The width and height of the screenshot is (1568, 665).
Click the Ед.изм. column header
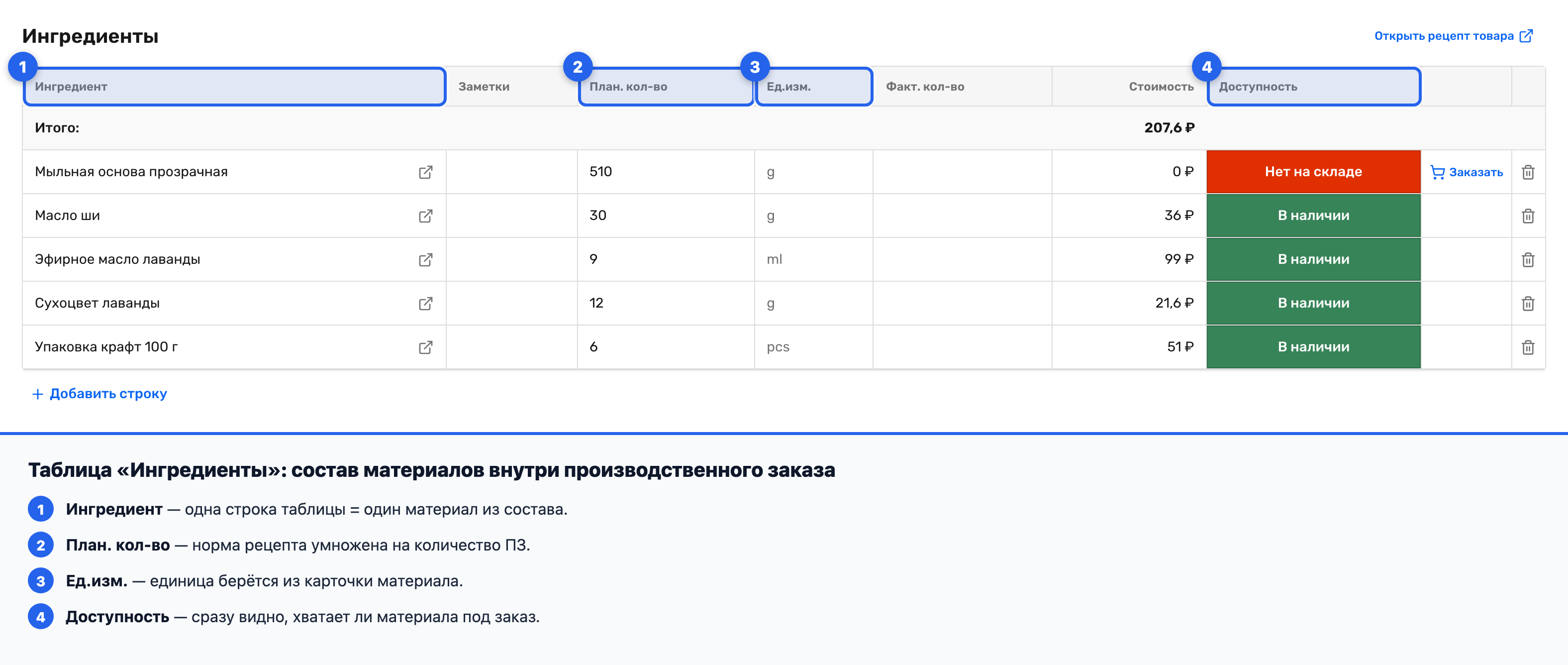coord(814,87)
